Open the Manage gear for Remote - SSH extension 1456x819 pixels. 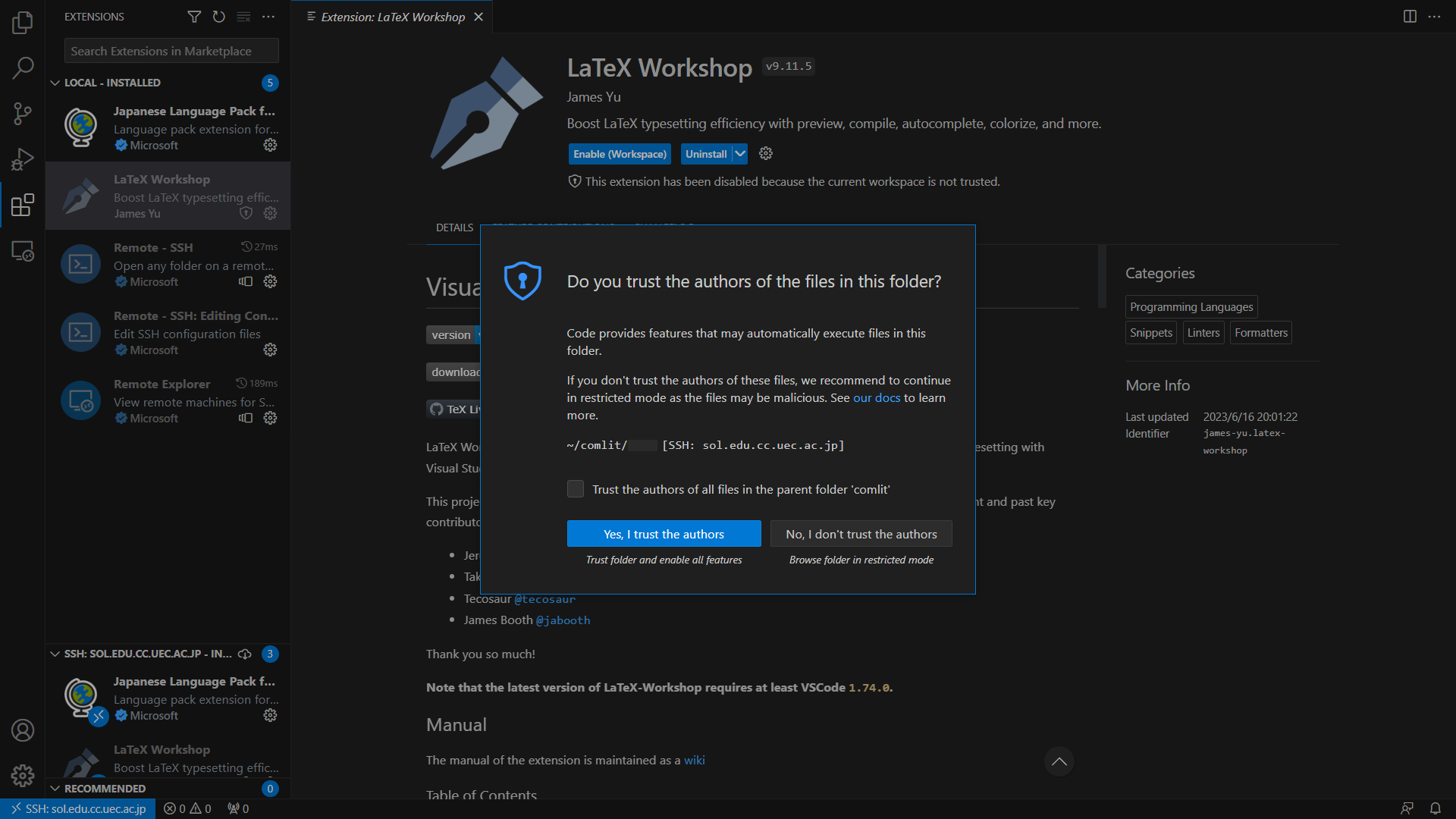270,281
